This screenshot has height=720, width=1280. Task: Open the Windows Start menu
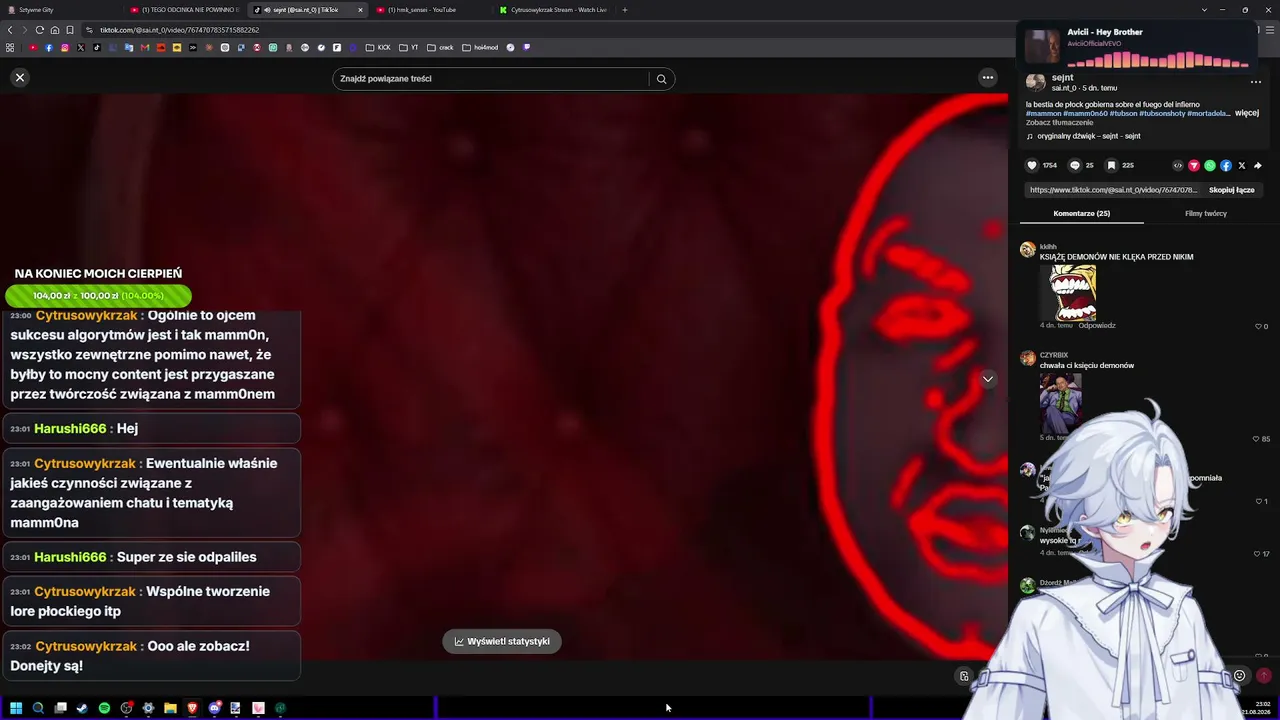click(16, 708)
